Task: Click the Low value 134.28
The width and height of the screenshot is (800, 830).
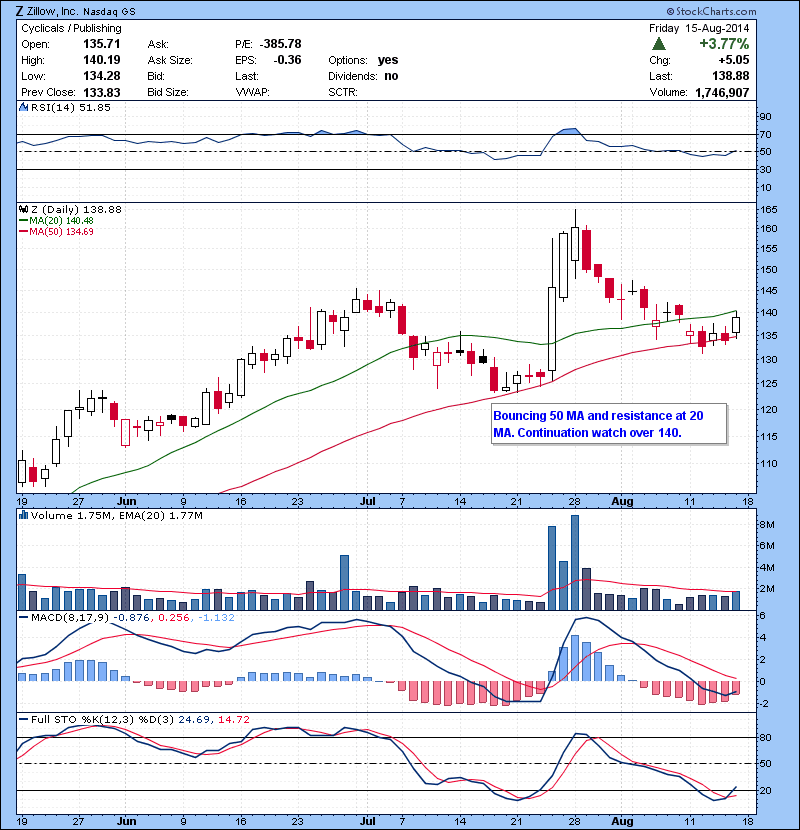Action: [102, 76]
